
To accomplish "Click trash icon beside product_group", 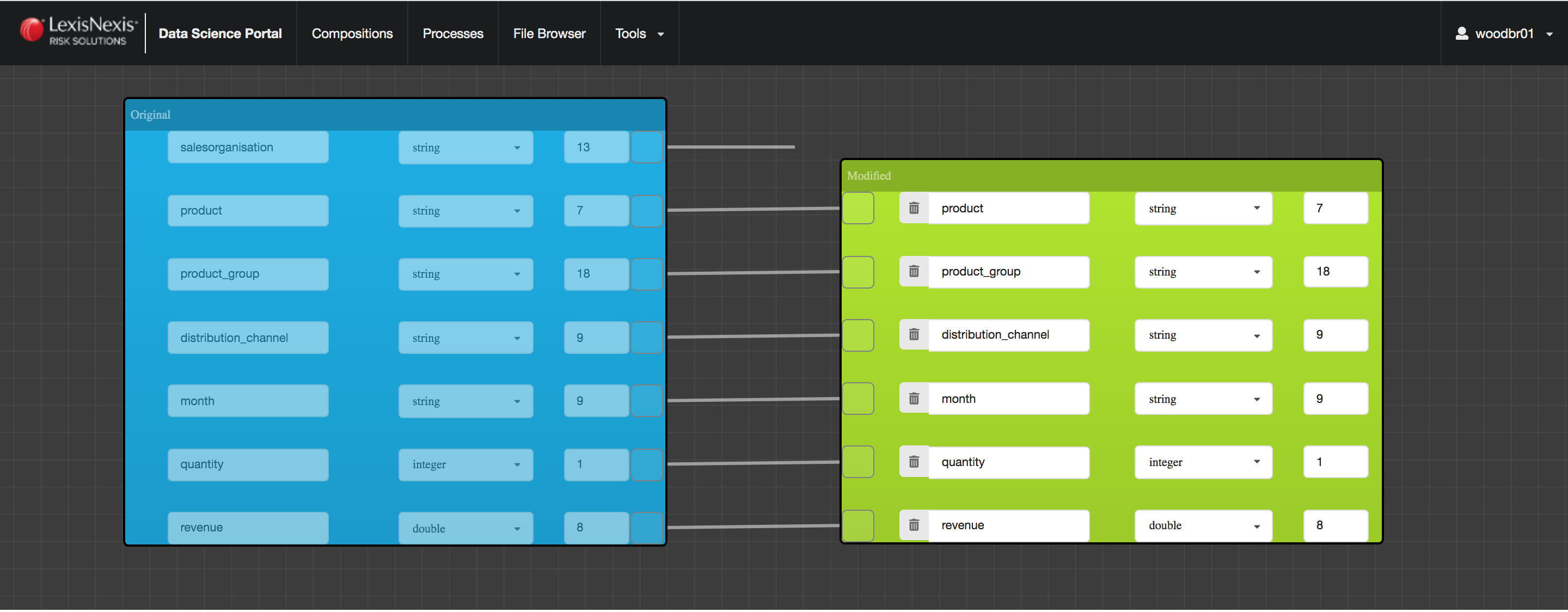I will [x=914, y=272].
